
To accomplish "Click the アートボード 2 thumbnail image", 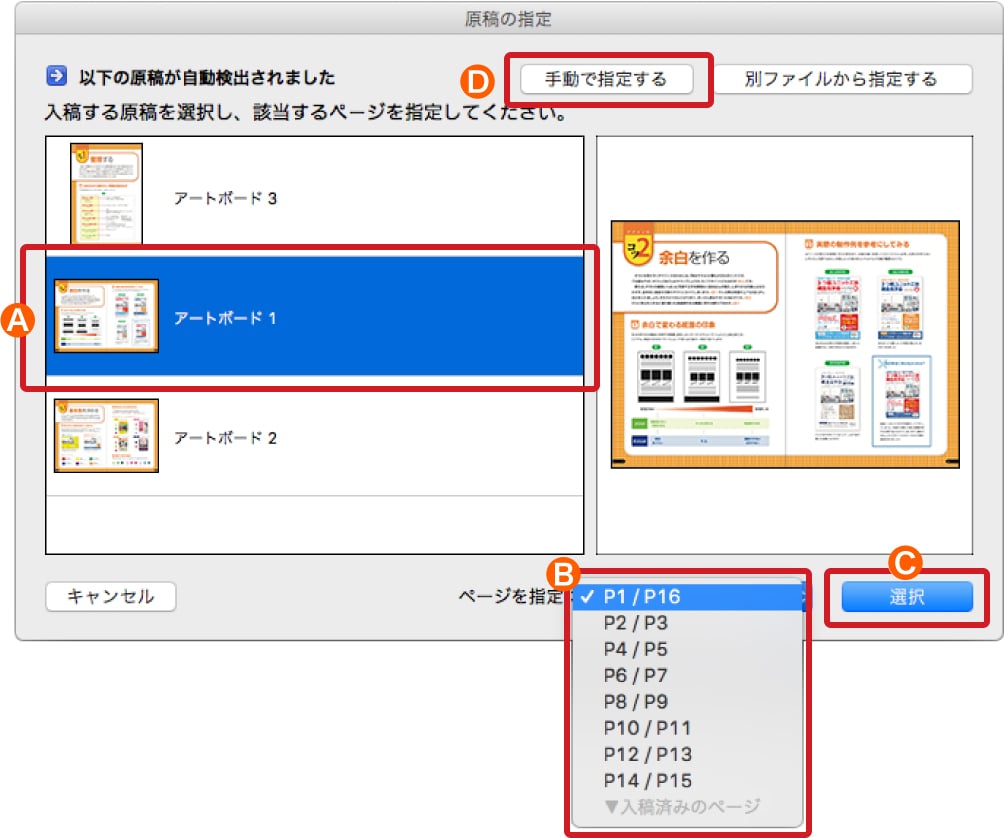I will pyautogui.click(x=106, y=436).
